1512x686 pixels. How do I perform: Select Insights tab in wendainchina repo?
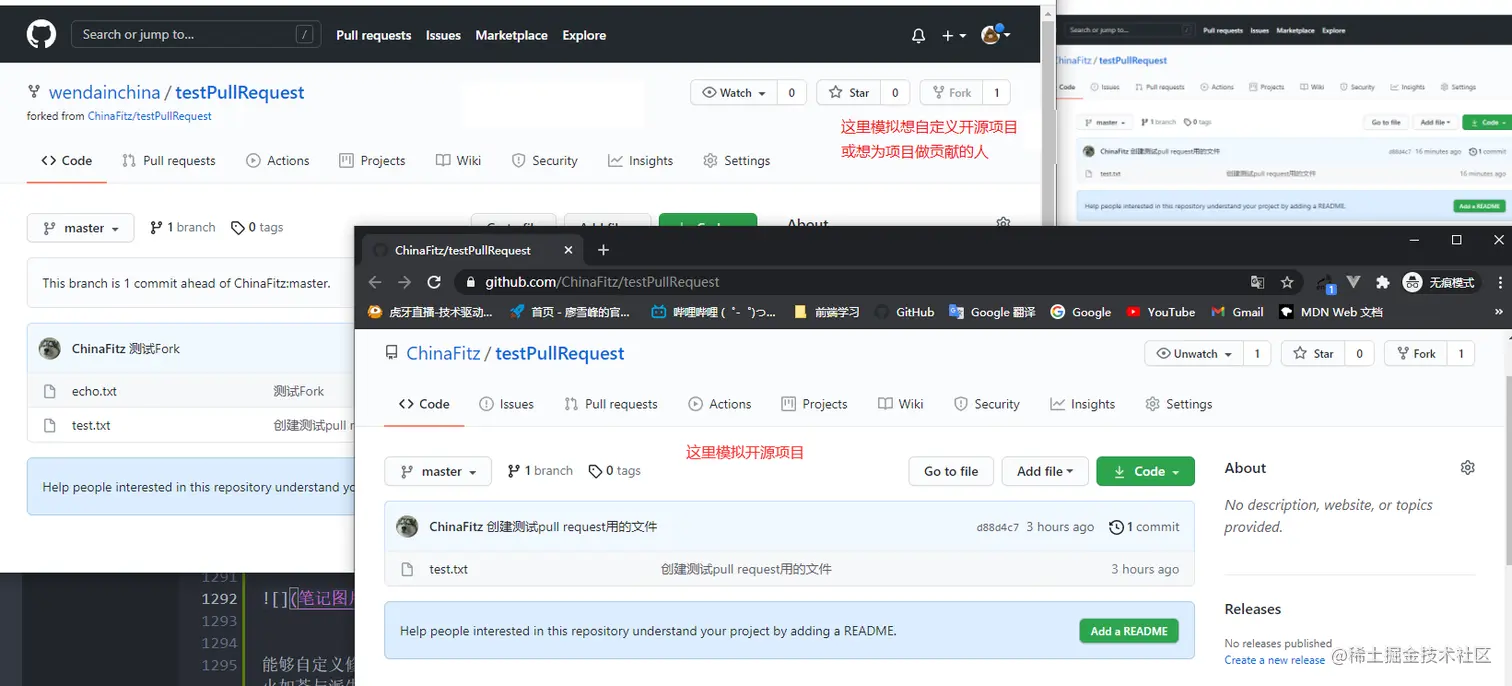click(x=640, y=160)
